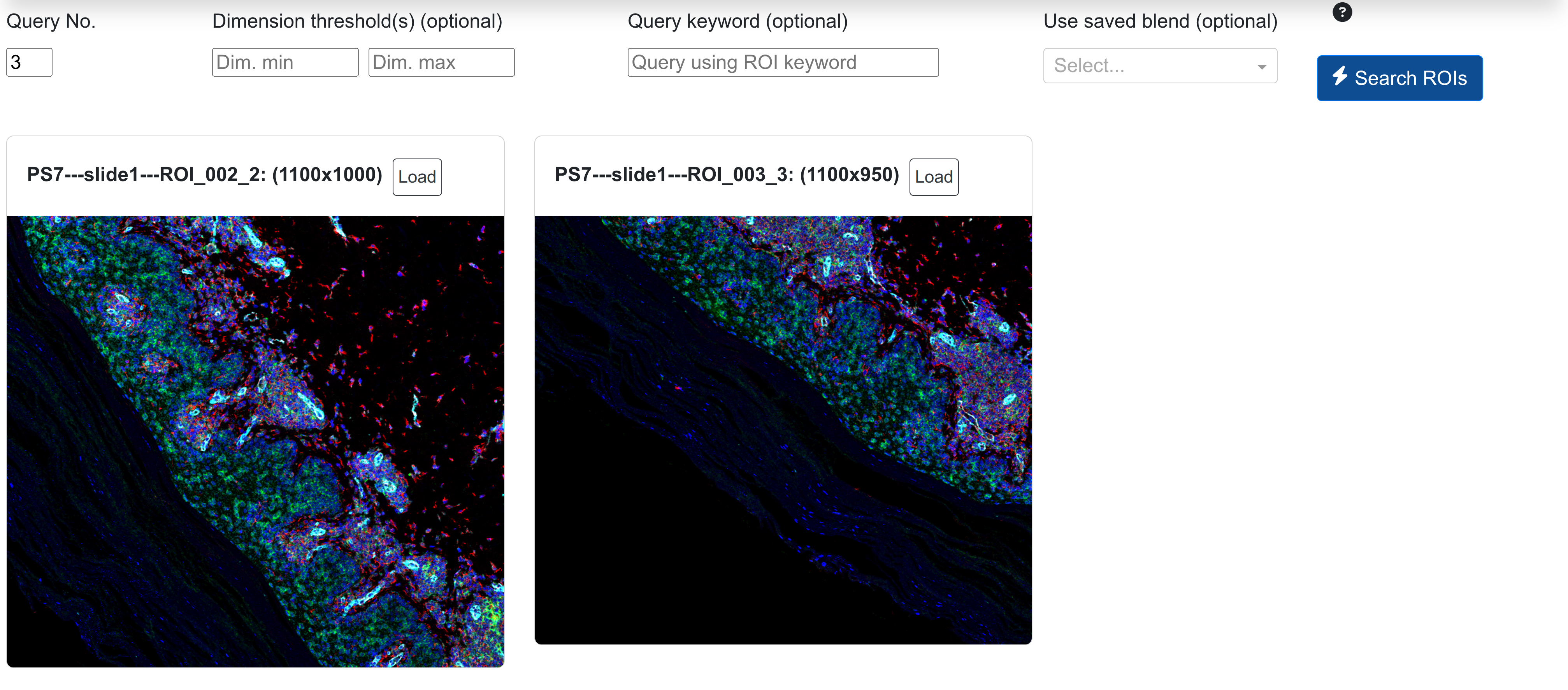1568x690 pixels.
Task: Click the (1100x950) dimensions text
Action: click(849, 175)
